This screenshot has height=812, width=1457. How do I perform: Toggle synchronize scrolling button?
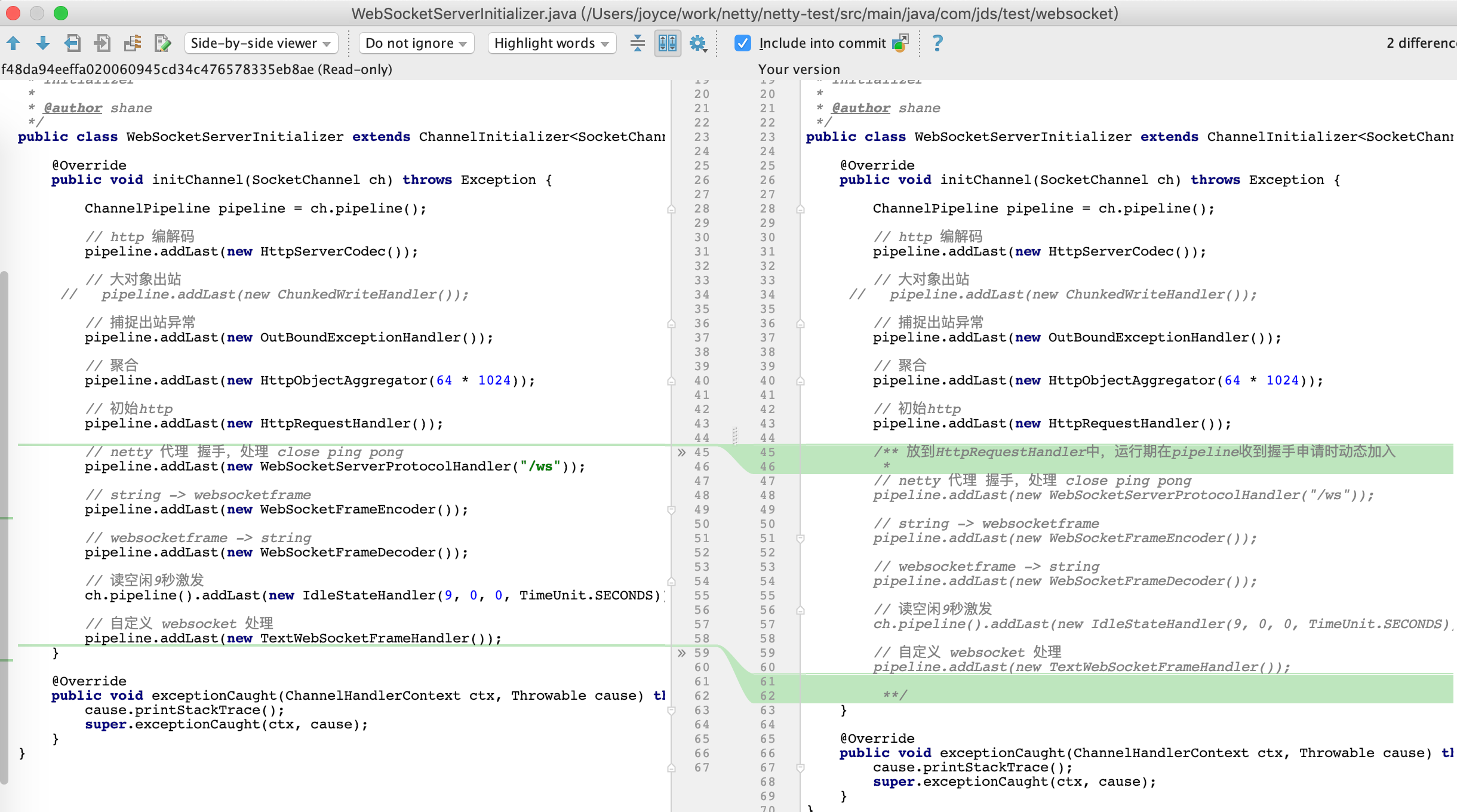click(667, 43)
